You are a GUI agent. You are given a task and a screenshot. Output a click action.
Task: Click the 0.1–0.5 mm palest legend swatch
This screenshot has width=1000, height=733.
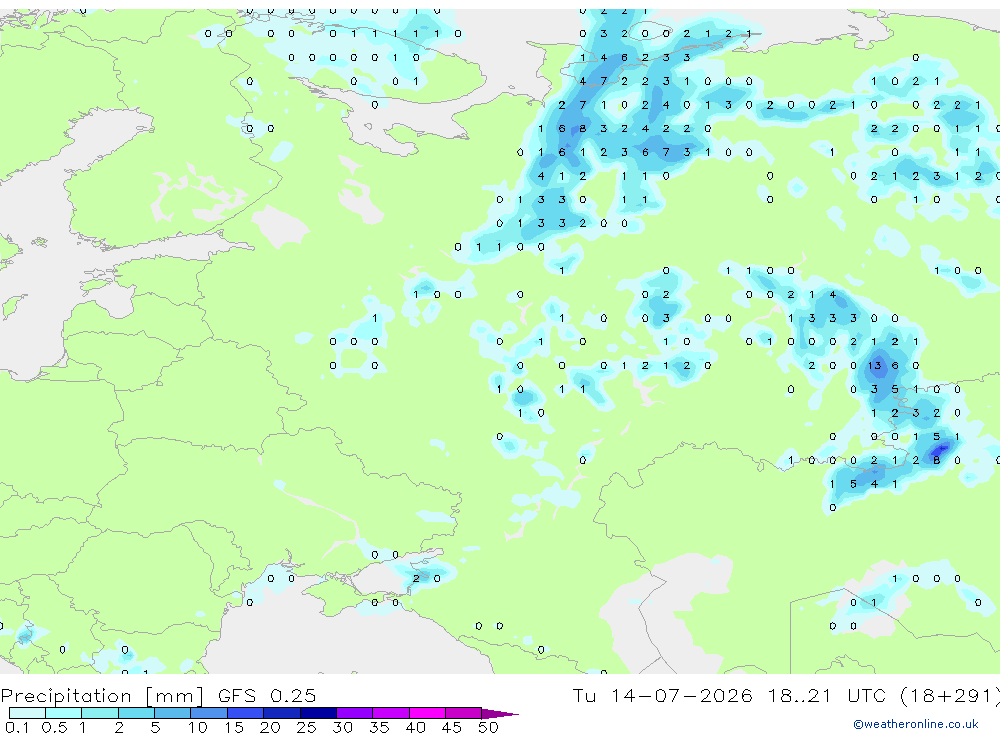click(x=27, y=713)
